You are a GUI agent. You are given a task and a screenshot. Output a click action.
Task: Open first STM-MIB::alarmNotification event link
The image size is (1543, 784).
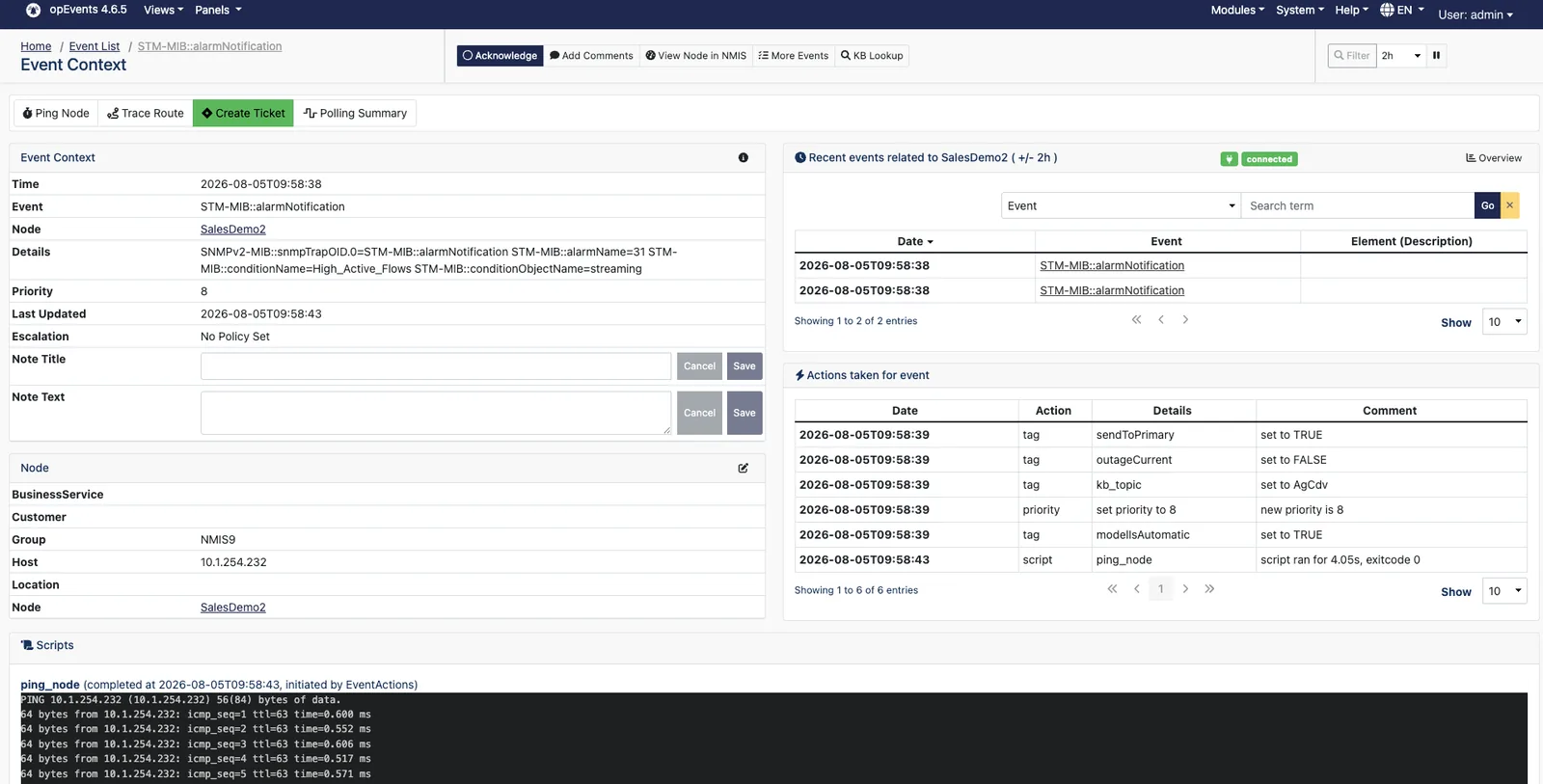tap(1112, 265)
